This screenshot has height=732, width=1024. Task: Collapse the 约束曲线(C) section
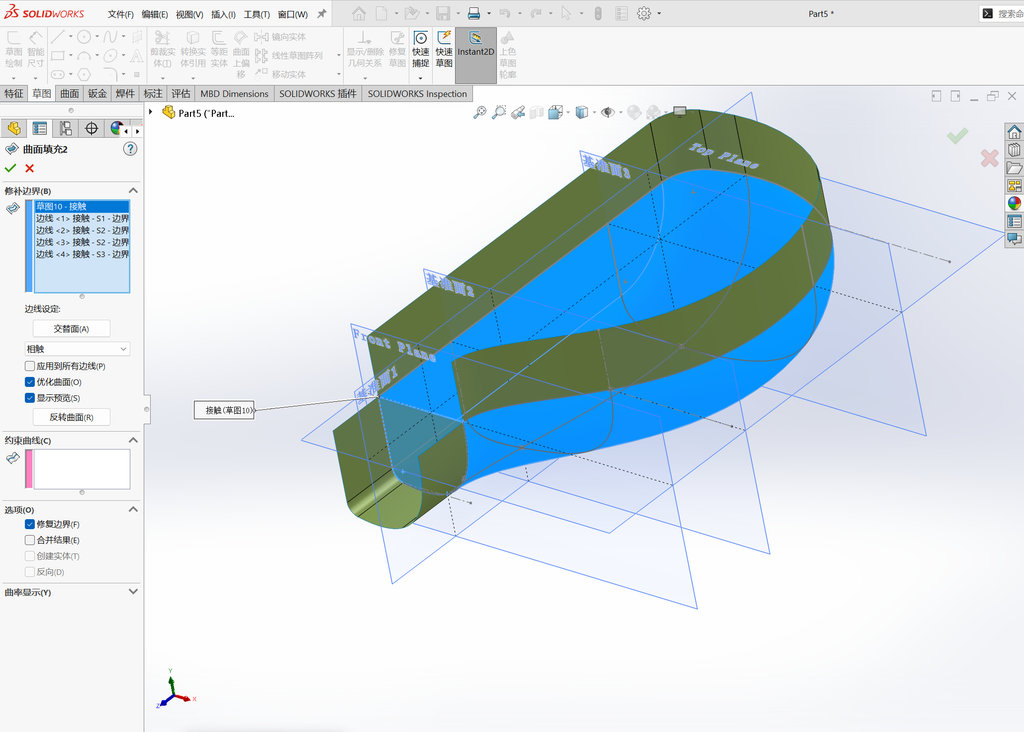pyautogui.click(x=133, y=440)
